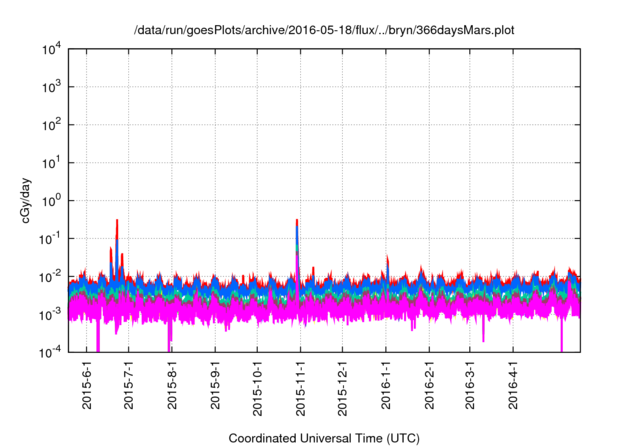
Task: Click the tall spike peak near 2015-11-1
Action: click(297, 221)
